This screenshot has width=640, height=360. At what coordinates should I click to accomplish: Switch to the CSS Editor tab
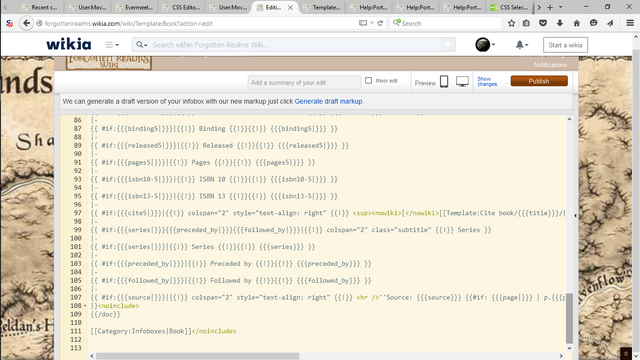tap(182, 7)
